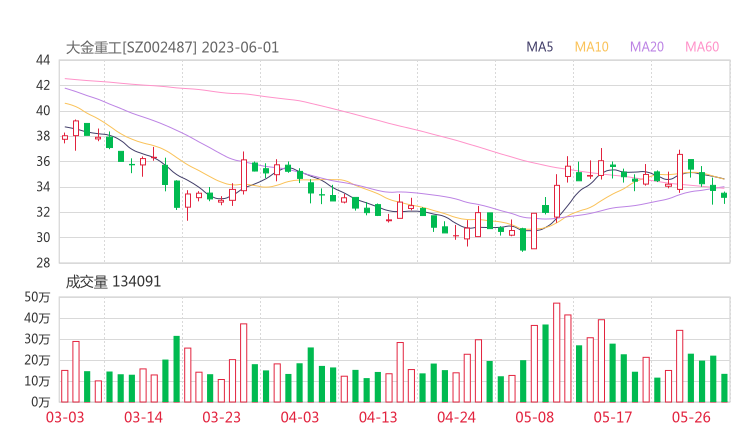Click the 05-17 date label
Screen dimensions: 740x440
click(x=613, y=417)
